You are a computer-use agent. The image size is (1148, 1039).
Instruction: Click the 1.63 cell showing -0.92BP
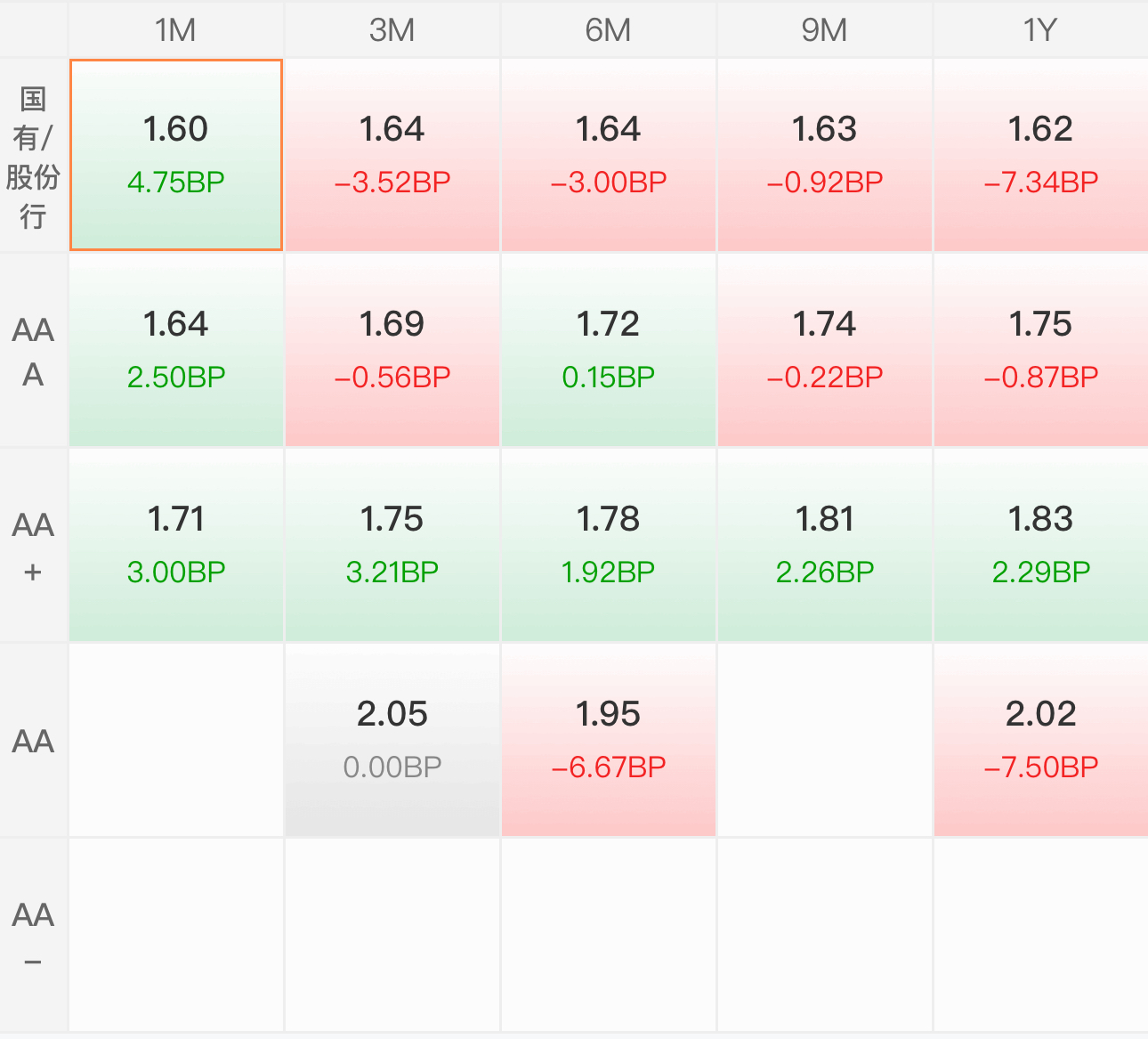coord(825,156)
